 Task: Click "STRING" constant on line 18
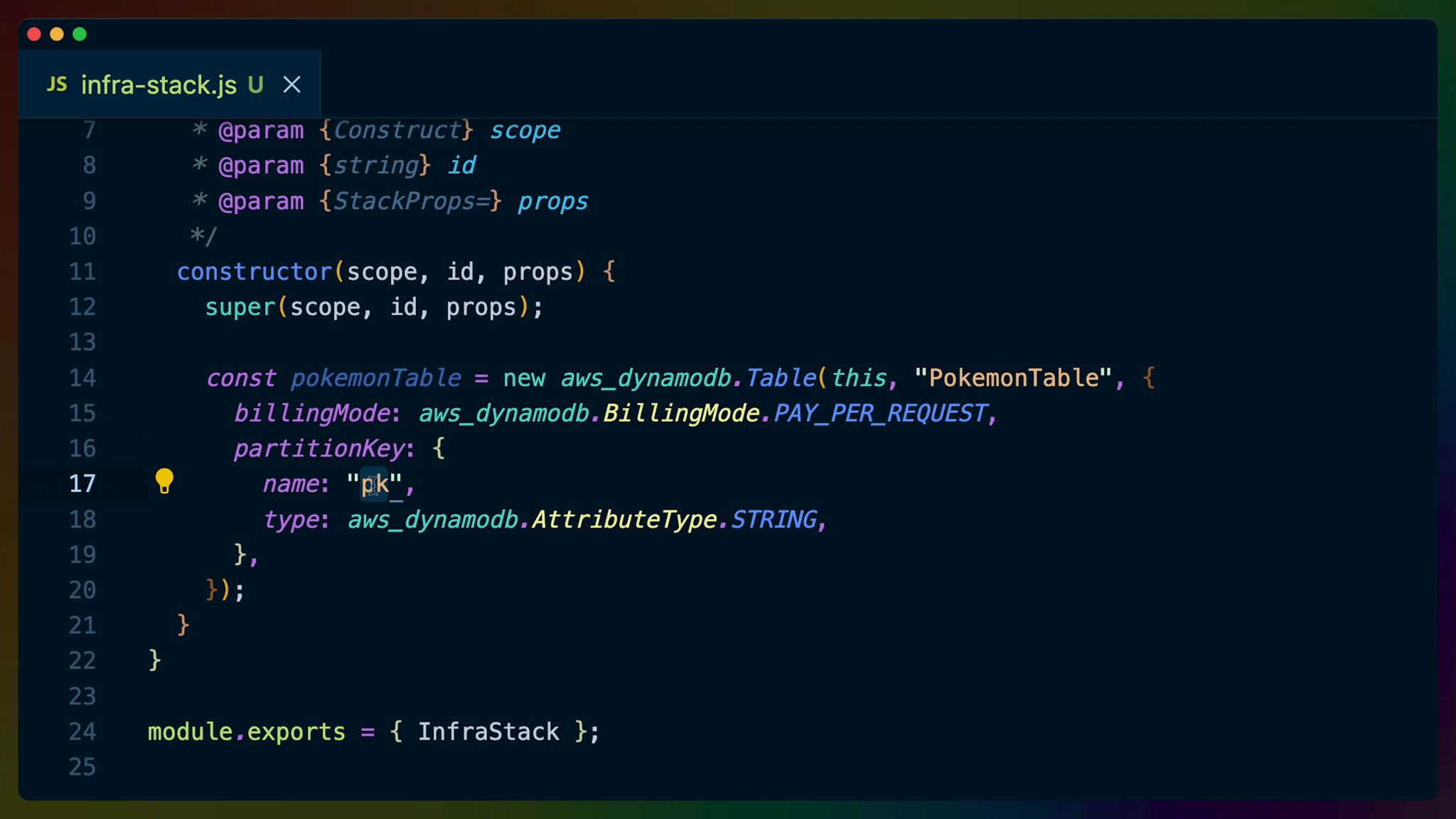pyautogui.click(x=774, y=520)
